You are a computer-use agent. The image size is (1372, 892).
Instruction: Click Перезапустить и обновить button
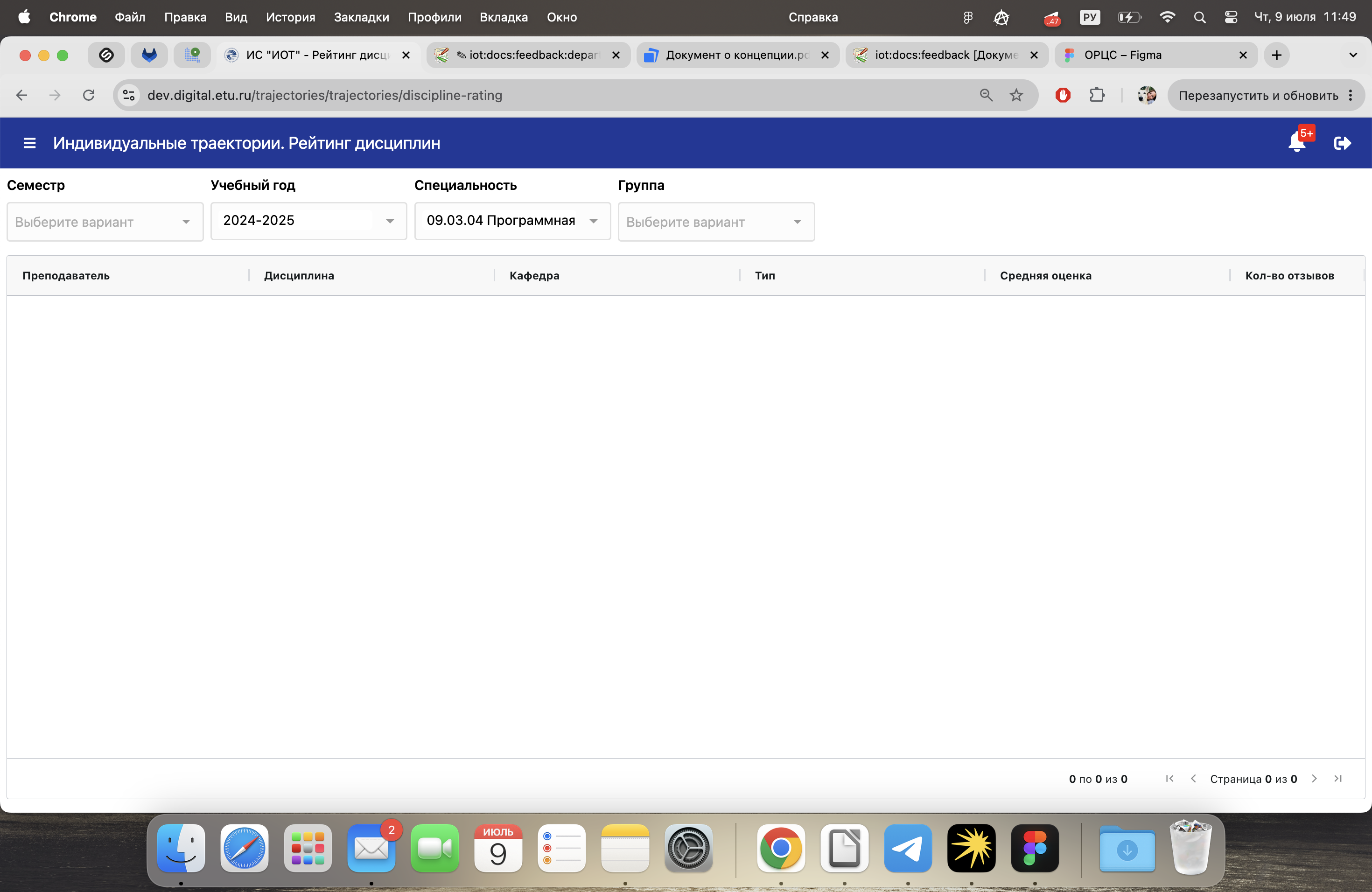pyautogui.click(x=1258, y=95)
